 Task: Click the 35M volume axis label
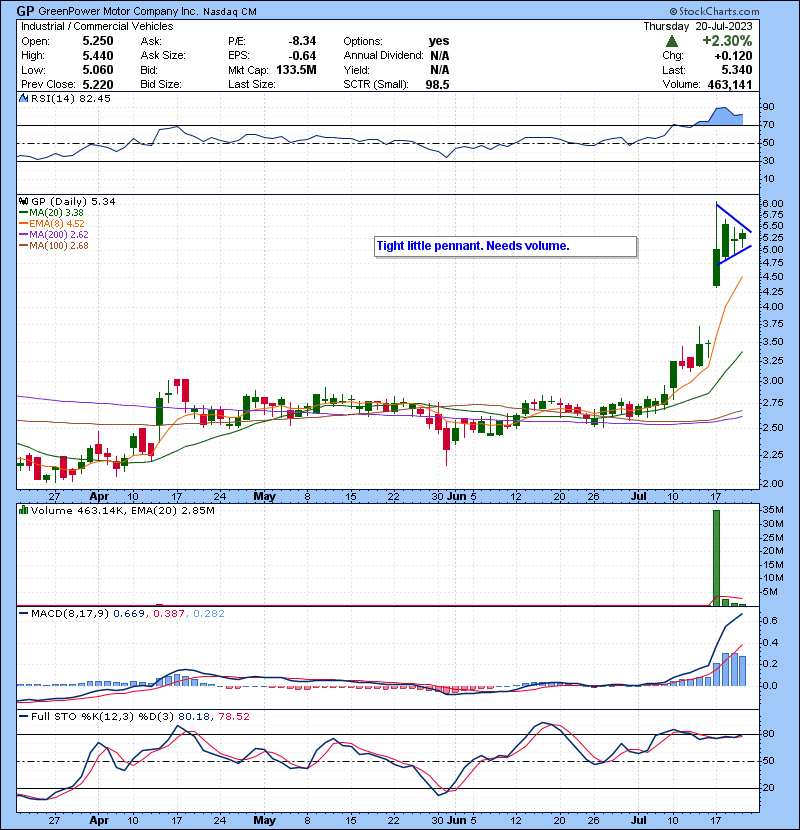(x=773, y=510)
